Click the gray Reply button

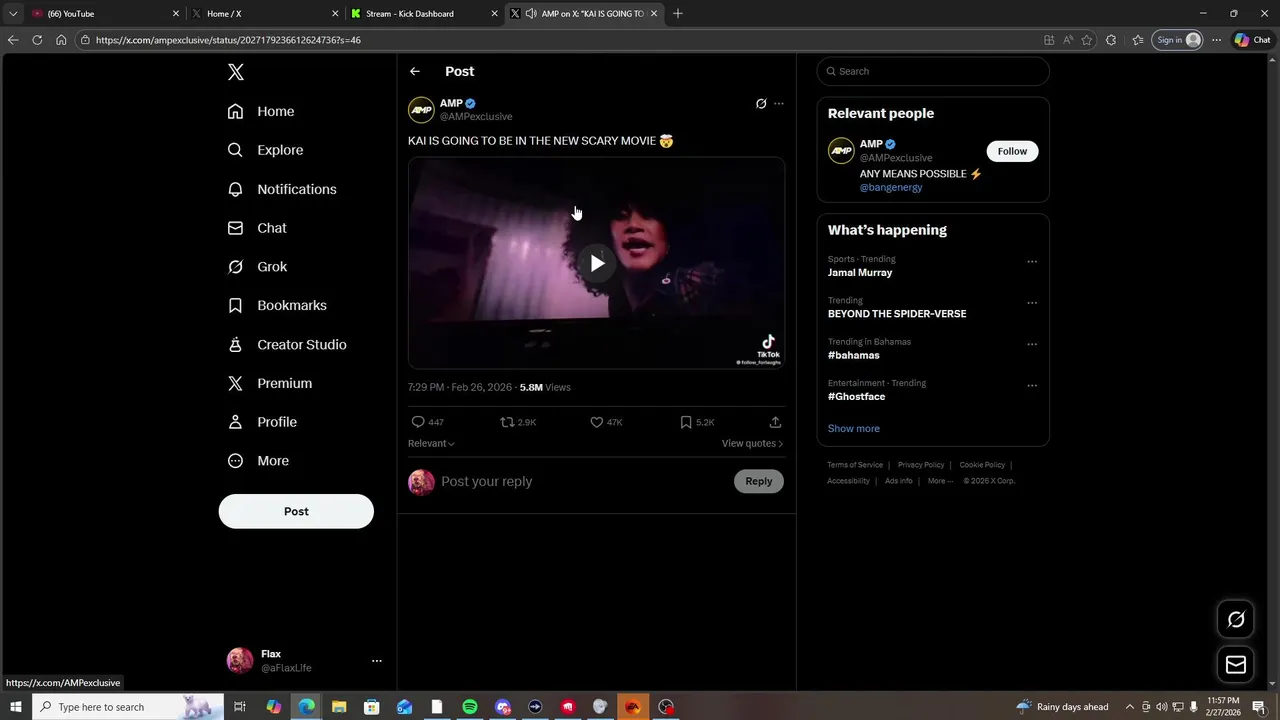pos(759,481)
